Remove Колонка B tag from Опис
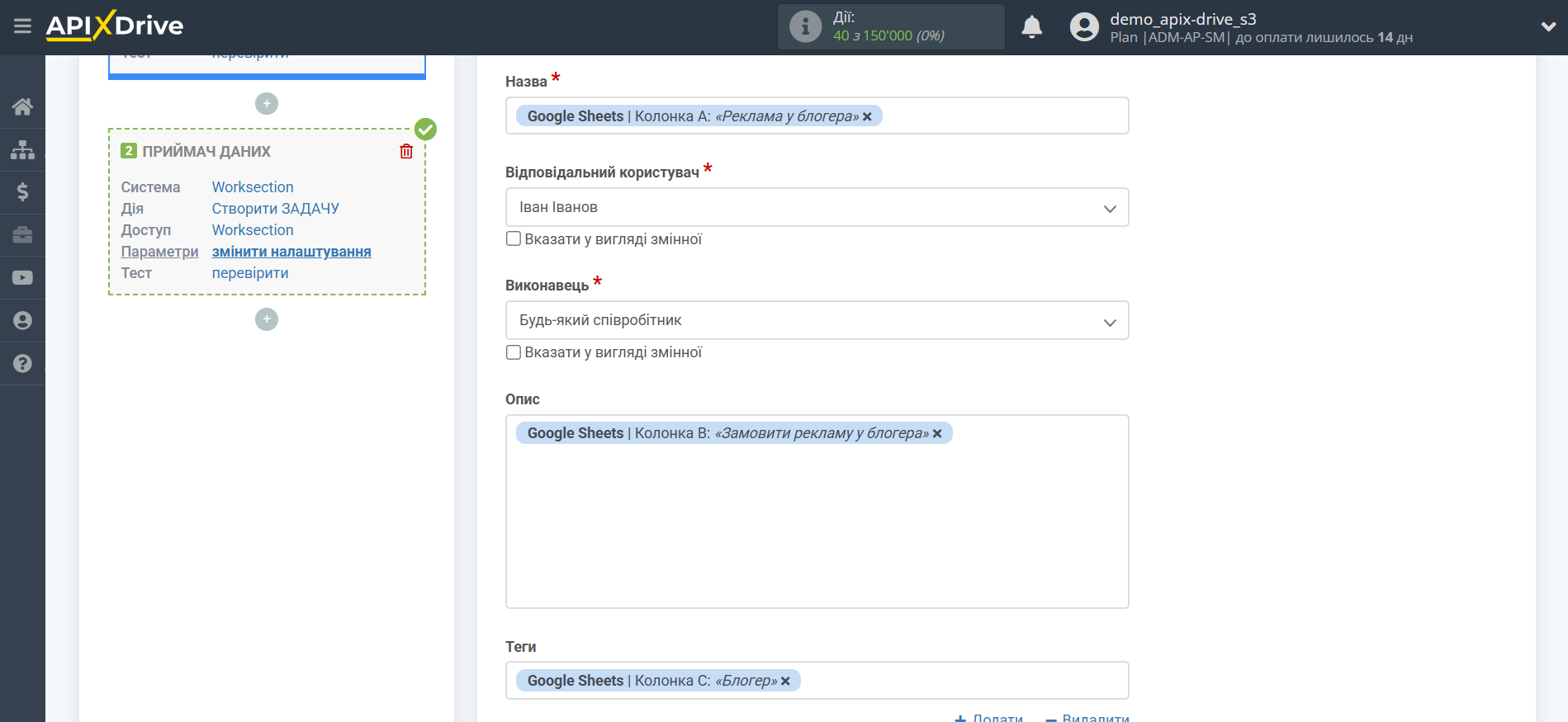The image size is (1568, 722). pos(937,434)
